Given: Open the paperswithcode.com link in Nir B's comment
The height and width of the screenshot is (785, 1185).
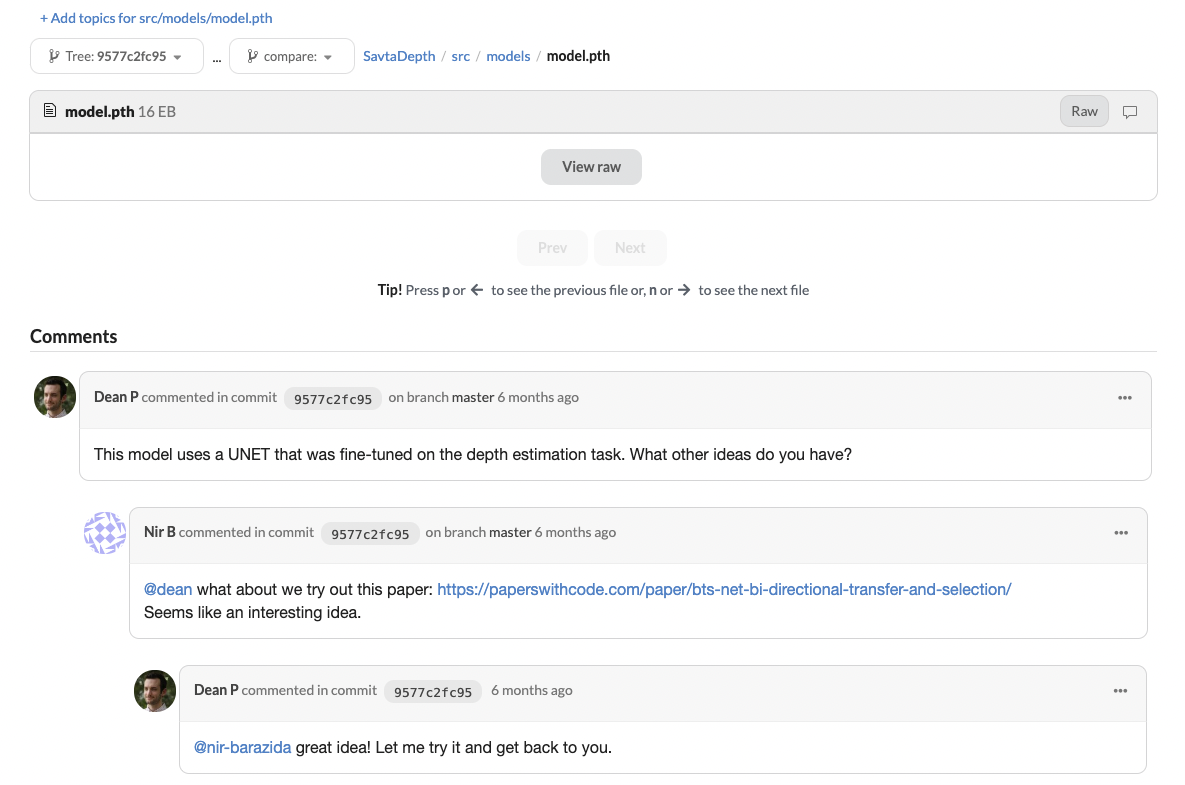Looking at the screenshot, I should (723, 589).
